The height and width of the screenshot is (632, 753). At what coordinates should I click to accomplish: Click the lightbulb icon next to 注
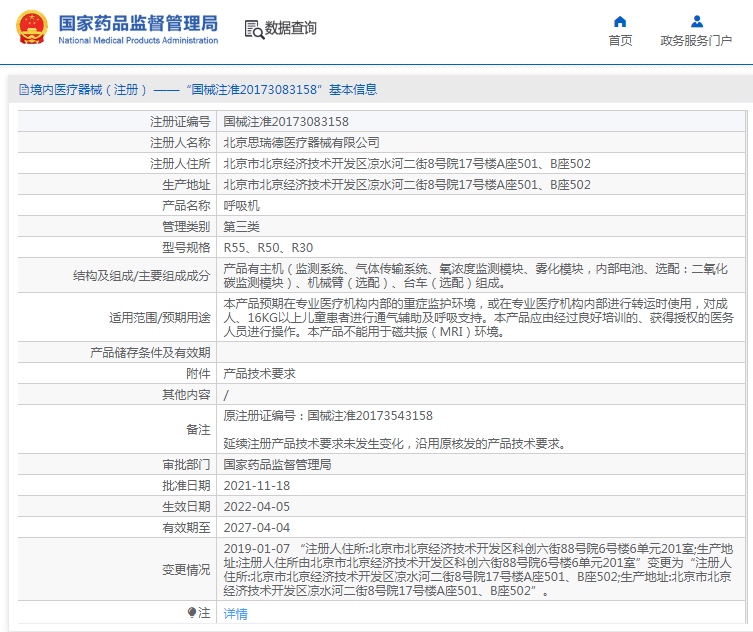point(192,612)
